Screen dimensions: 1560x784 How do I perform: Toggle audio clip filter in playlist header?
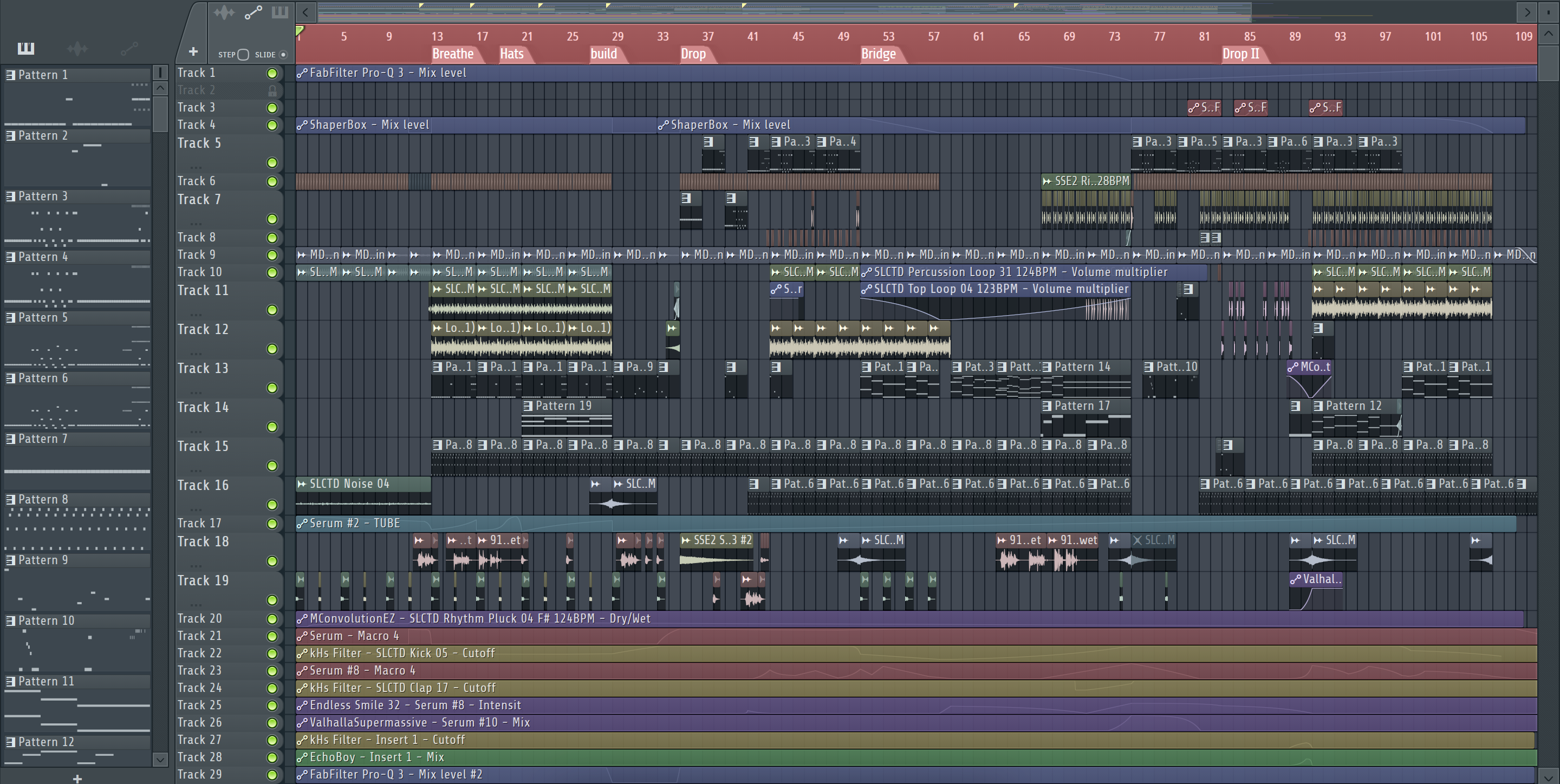(x=224, y=12)
